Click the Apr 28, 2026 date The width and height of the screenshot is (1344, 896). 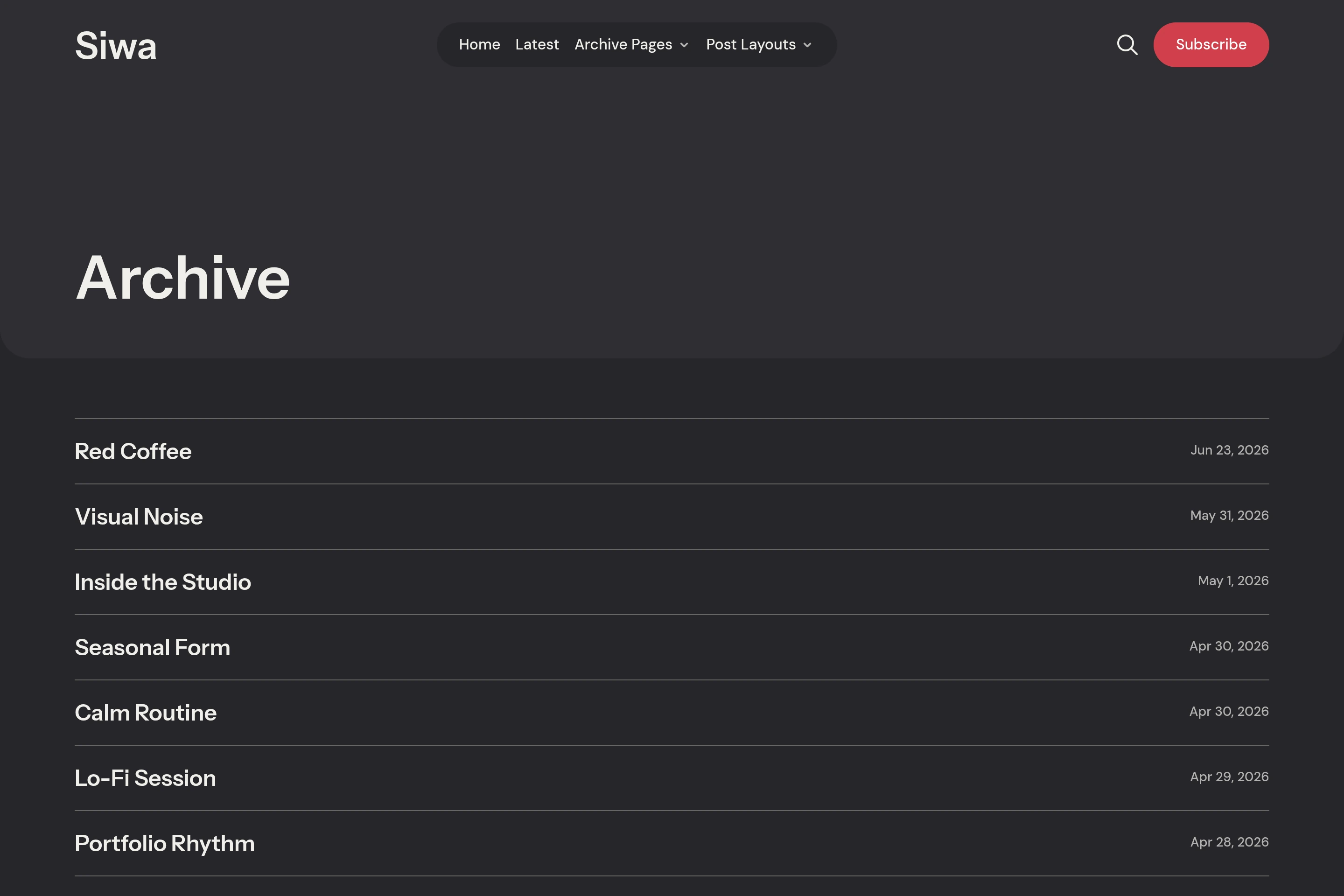(x=1229, y=842)
